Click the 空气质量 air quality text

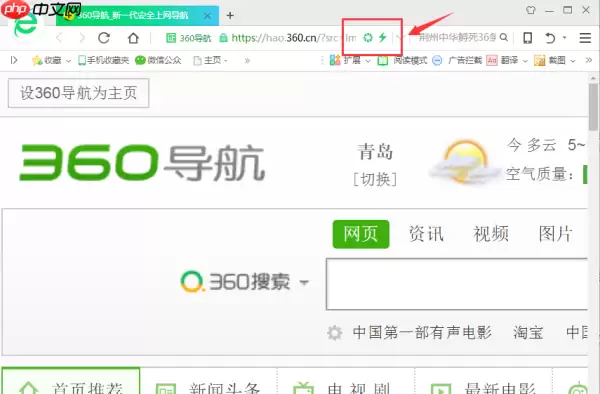point(540,174)
